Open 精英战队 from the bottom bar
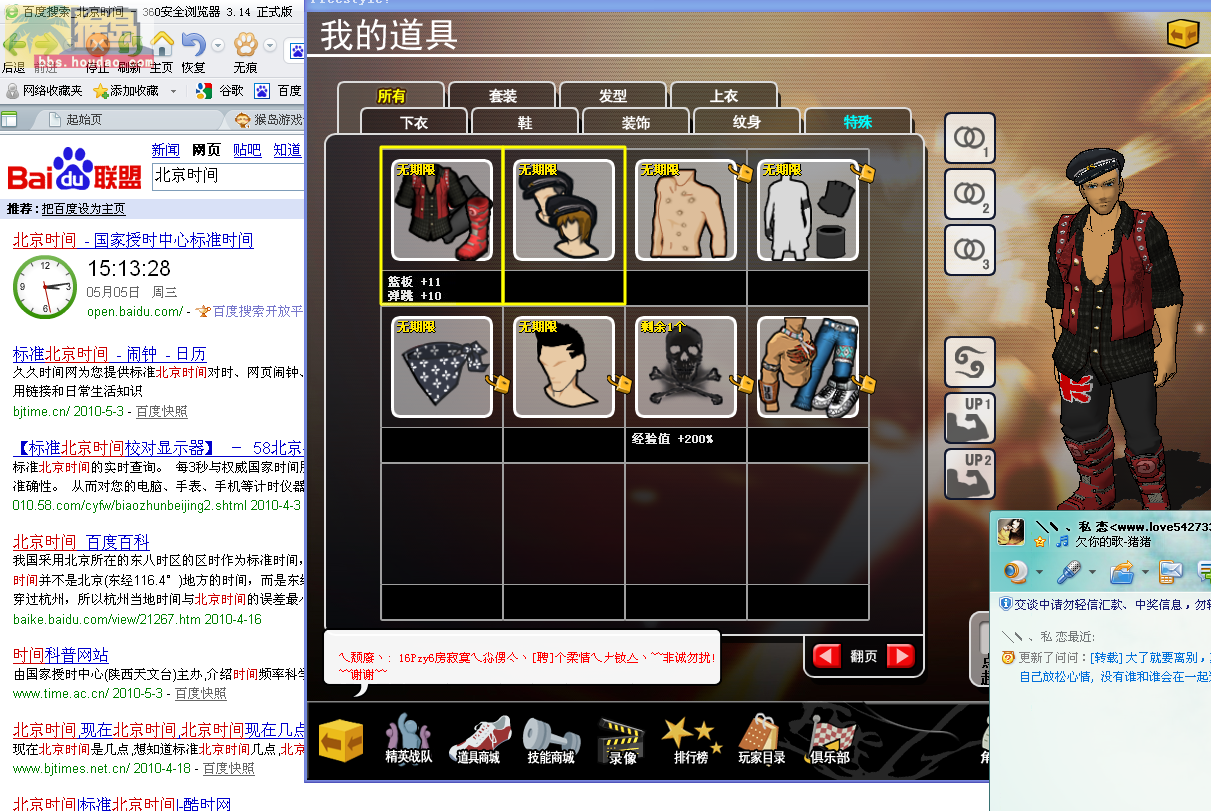Viewport: 1211px width, 811px height. [409, 740]
